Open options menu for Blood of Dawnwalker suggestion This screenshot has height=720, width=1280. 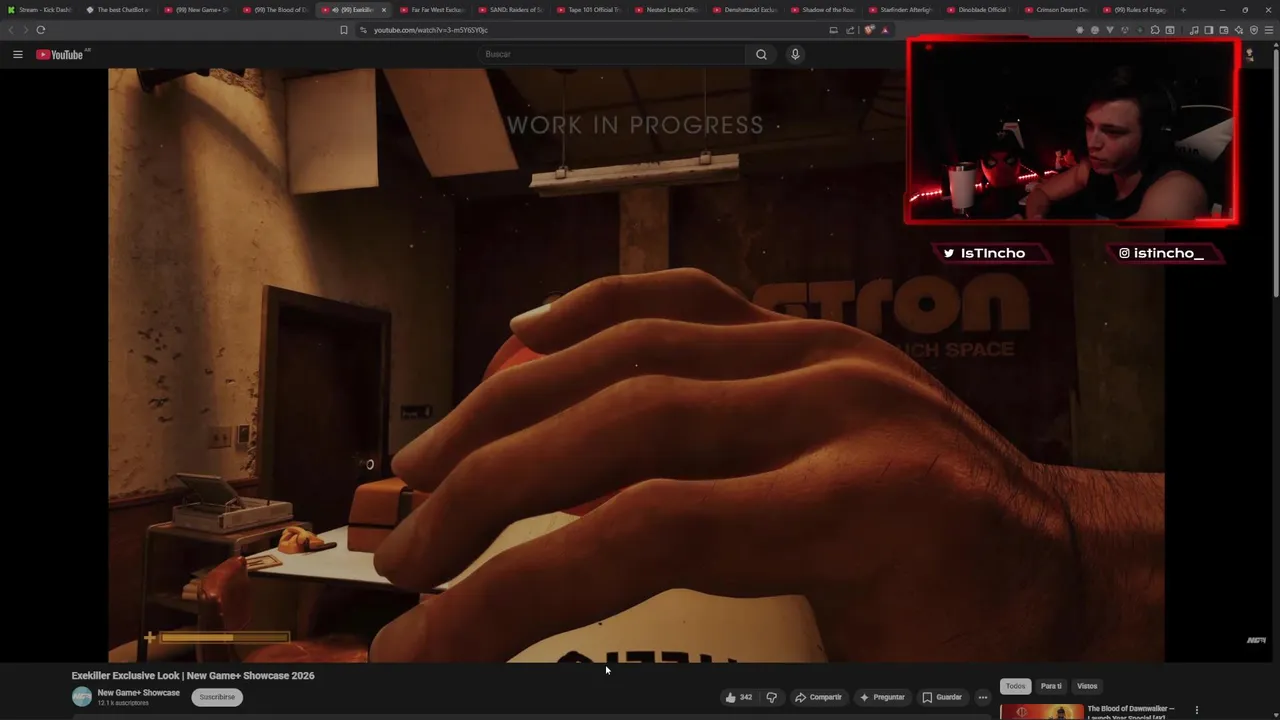coord(1196,711)
